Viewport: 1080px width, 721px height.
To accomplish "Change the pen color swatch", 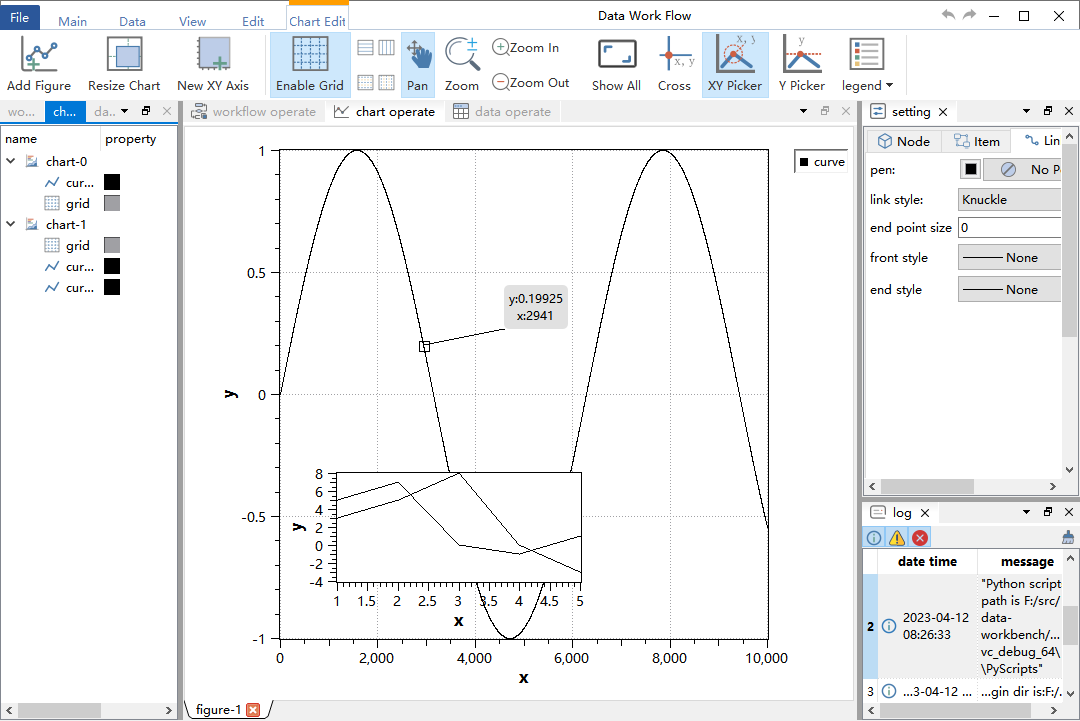I will pyautogui.click(x=970, y=169).
